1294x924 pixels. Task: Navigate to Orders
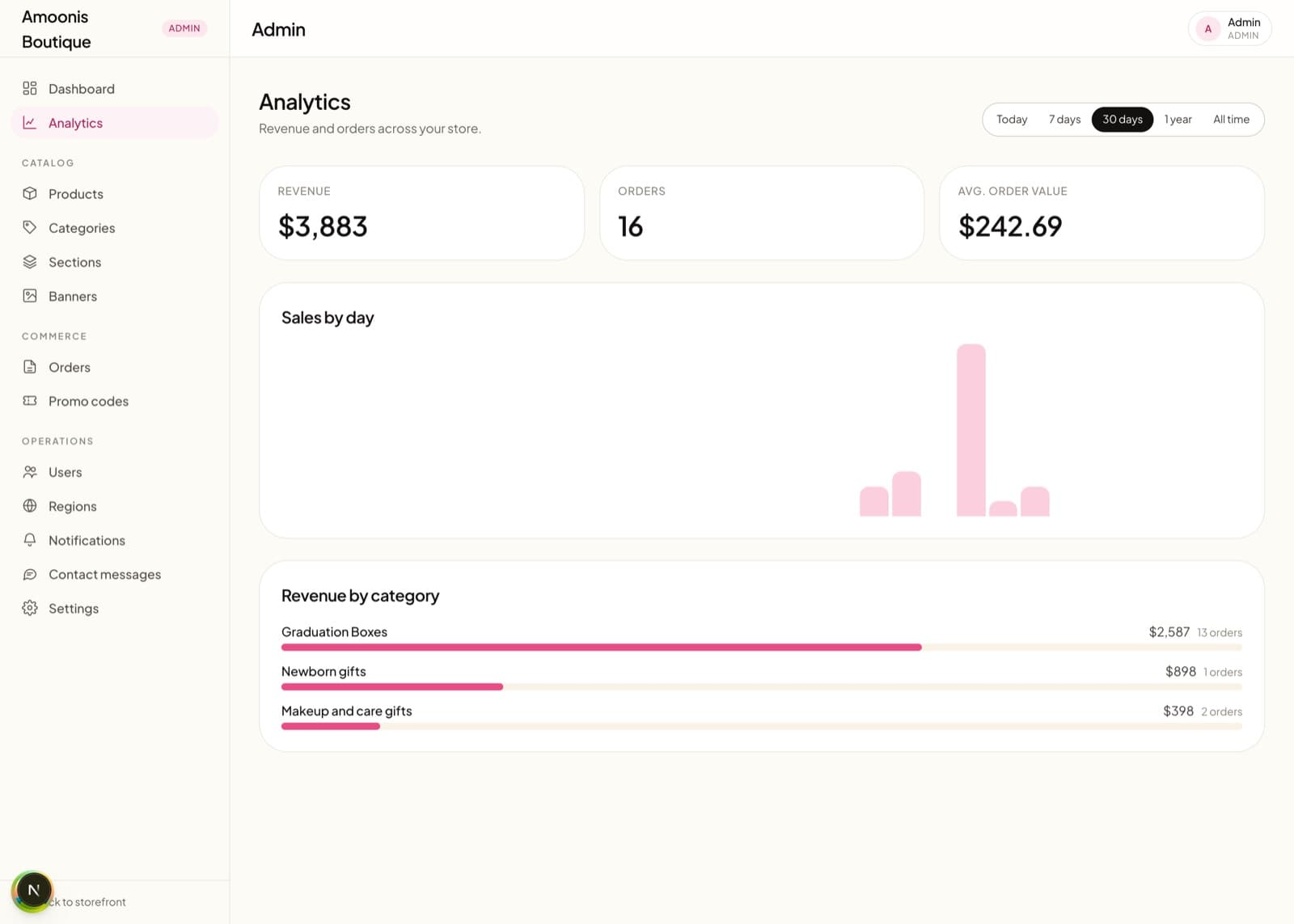pos(115,367)
